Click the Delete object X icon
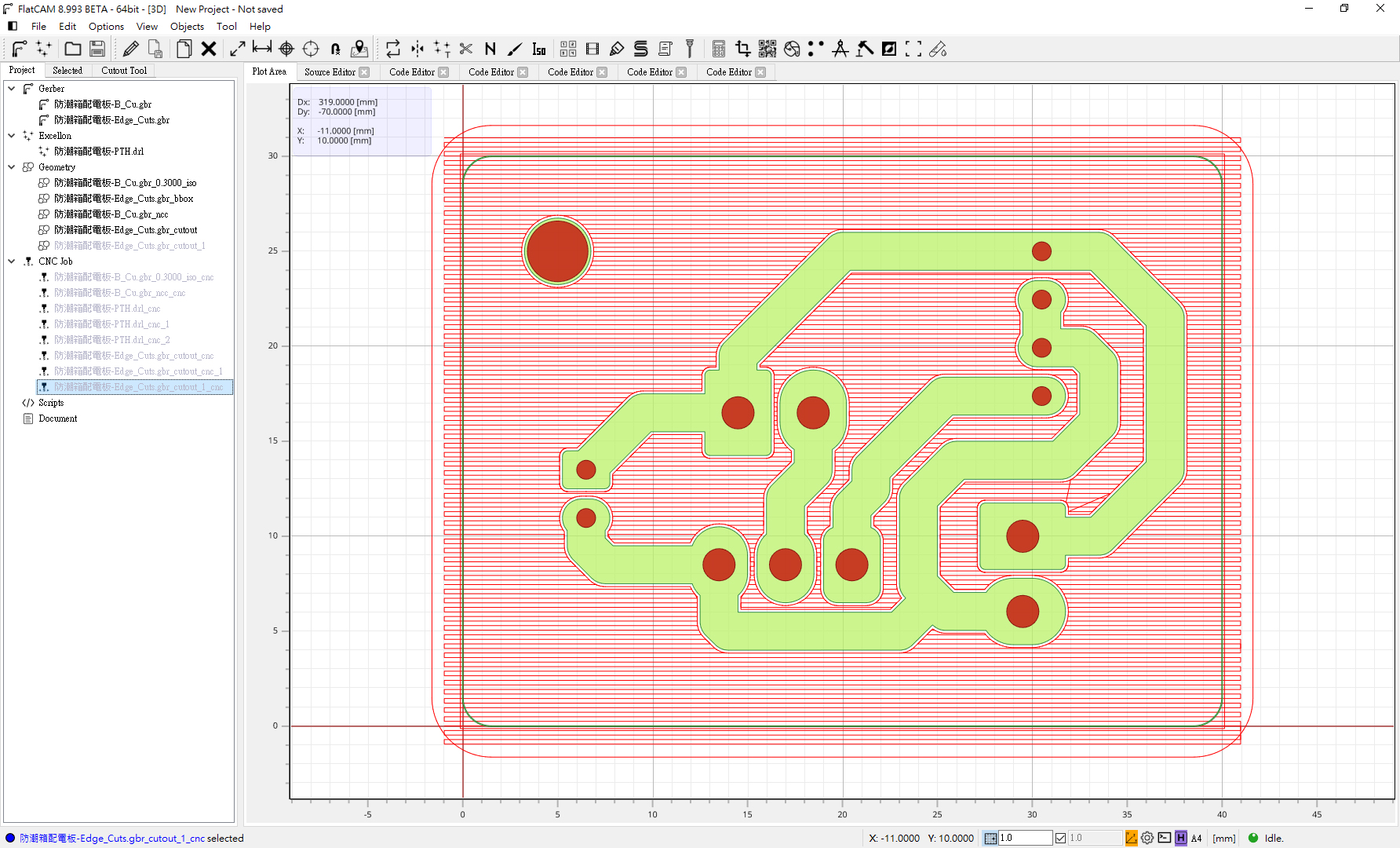Viewport: 1400px width, 848px height. pos(209,49)
